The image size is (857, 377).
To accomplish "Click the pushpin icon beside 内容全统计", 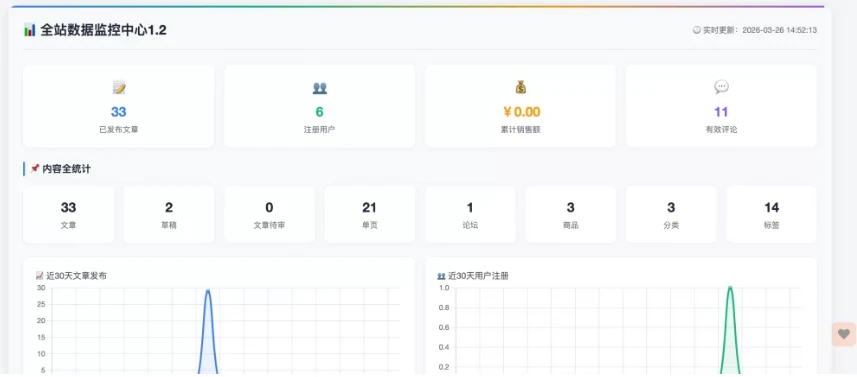I will click(x=35, y=169).
